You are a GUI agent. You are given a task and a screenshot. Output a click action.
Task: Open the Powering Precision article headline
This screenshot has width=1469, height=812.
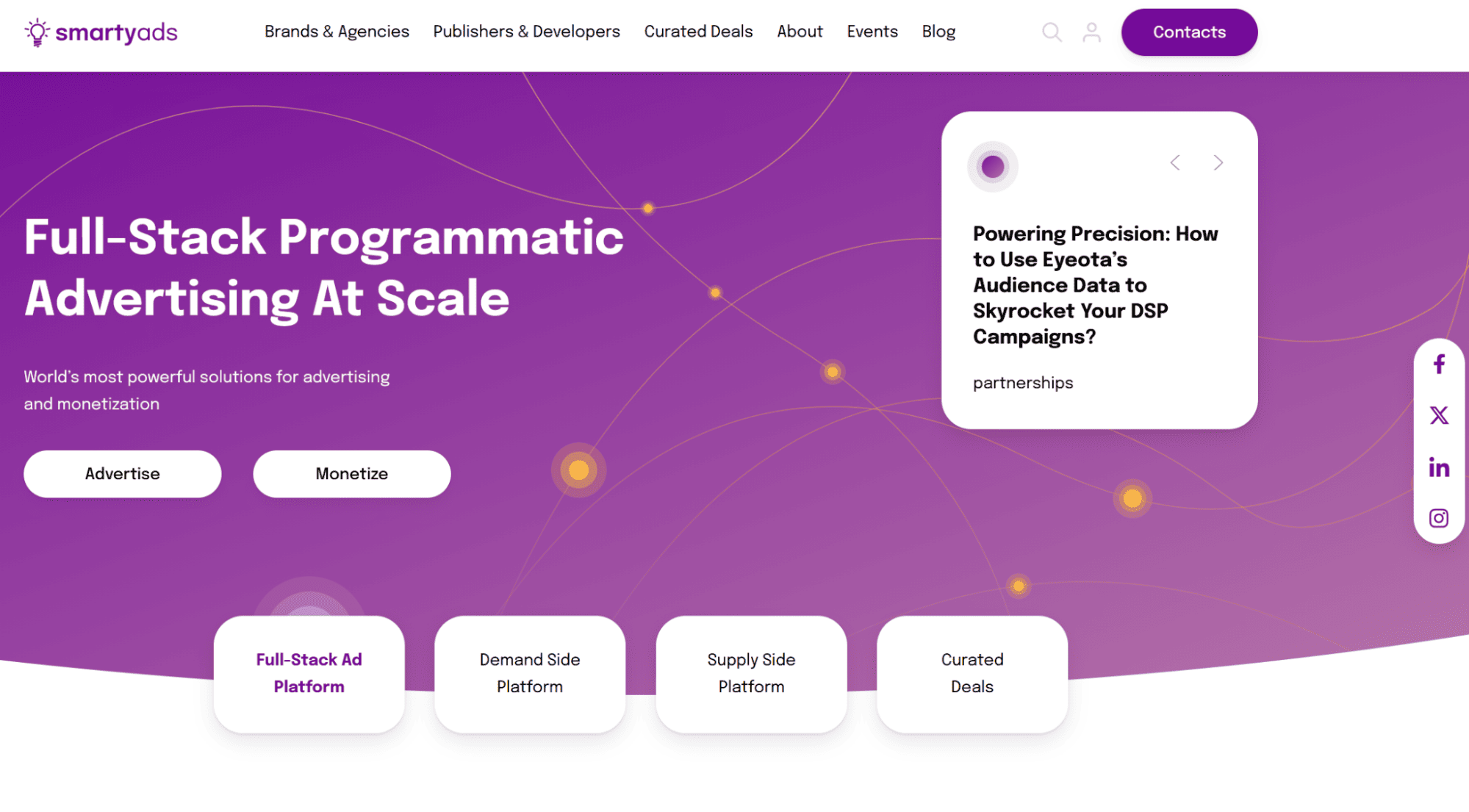1095,285
